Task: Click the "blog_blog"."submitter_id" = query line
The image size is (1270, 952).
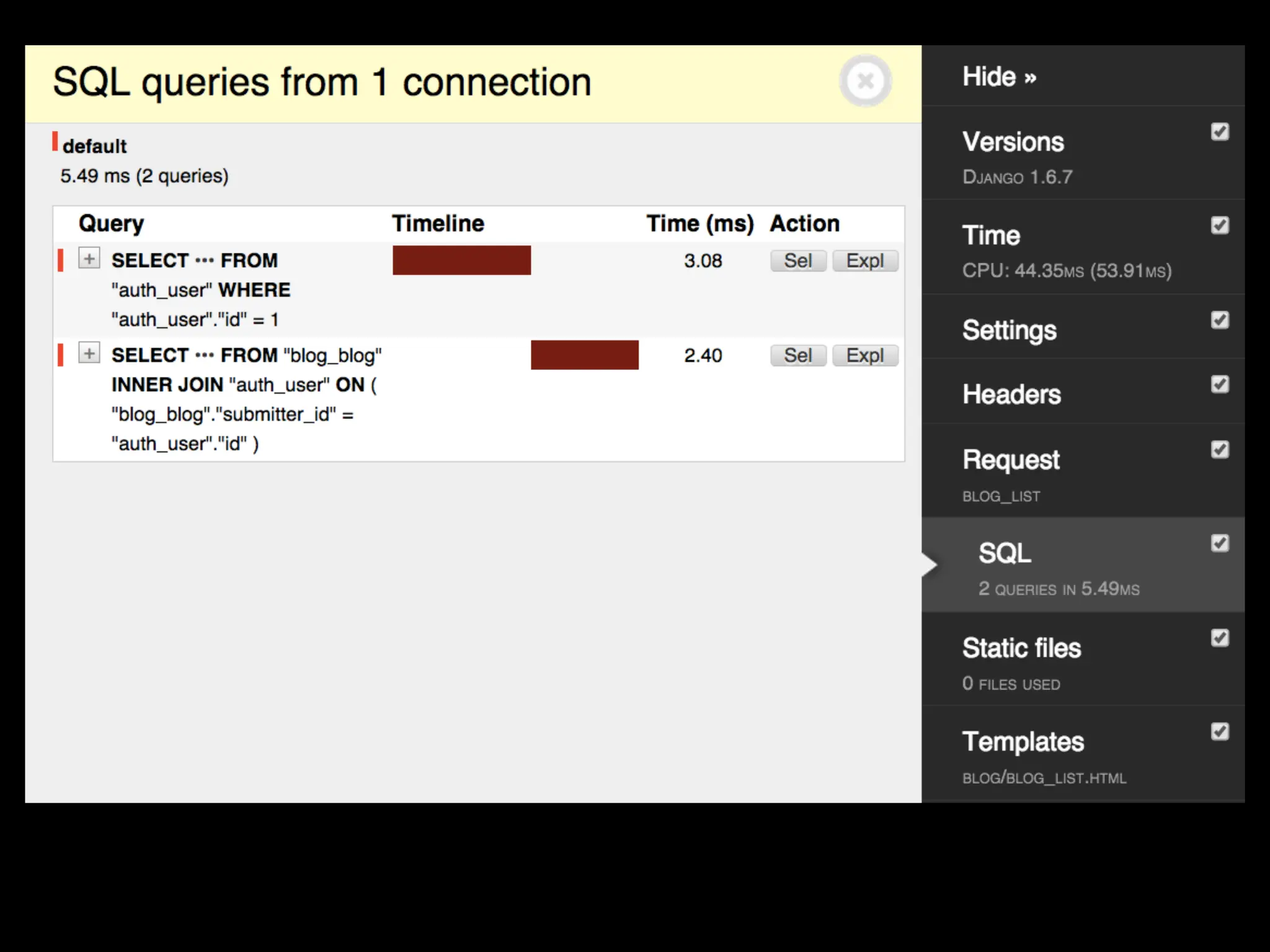Action: point(233,415)
